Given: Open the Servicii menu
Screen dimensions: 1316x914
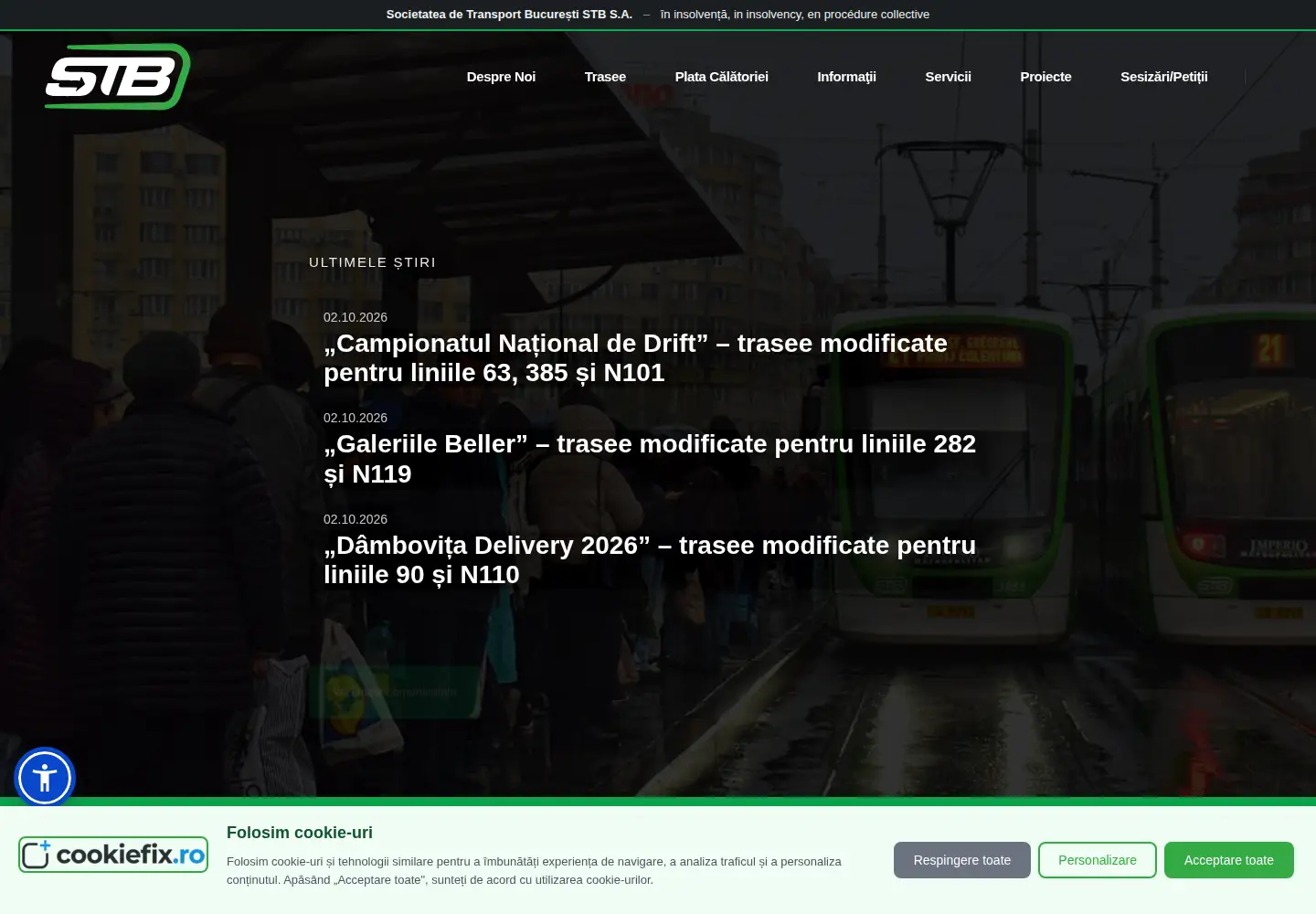Looking at the screenshot, I should click(948, 77).
